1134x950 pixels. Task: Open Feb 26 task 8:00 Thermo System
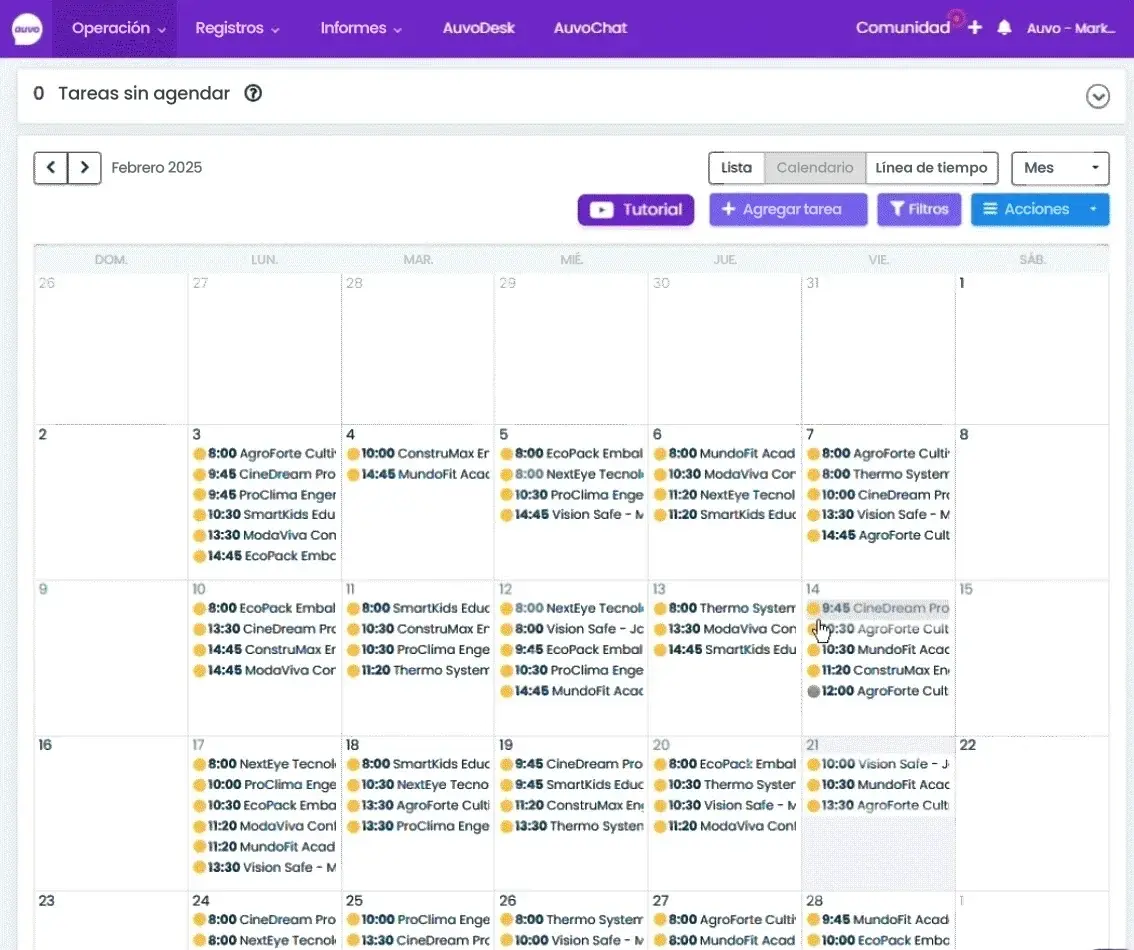pos(571,920)
